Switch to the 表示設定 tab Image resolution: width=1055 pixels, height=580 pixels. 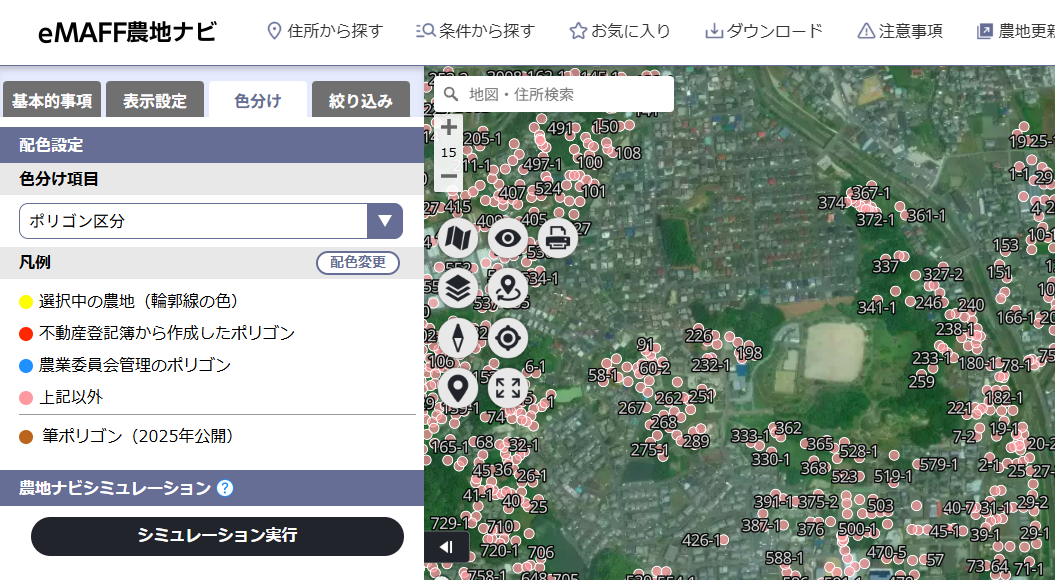(x=155, y=100)
